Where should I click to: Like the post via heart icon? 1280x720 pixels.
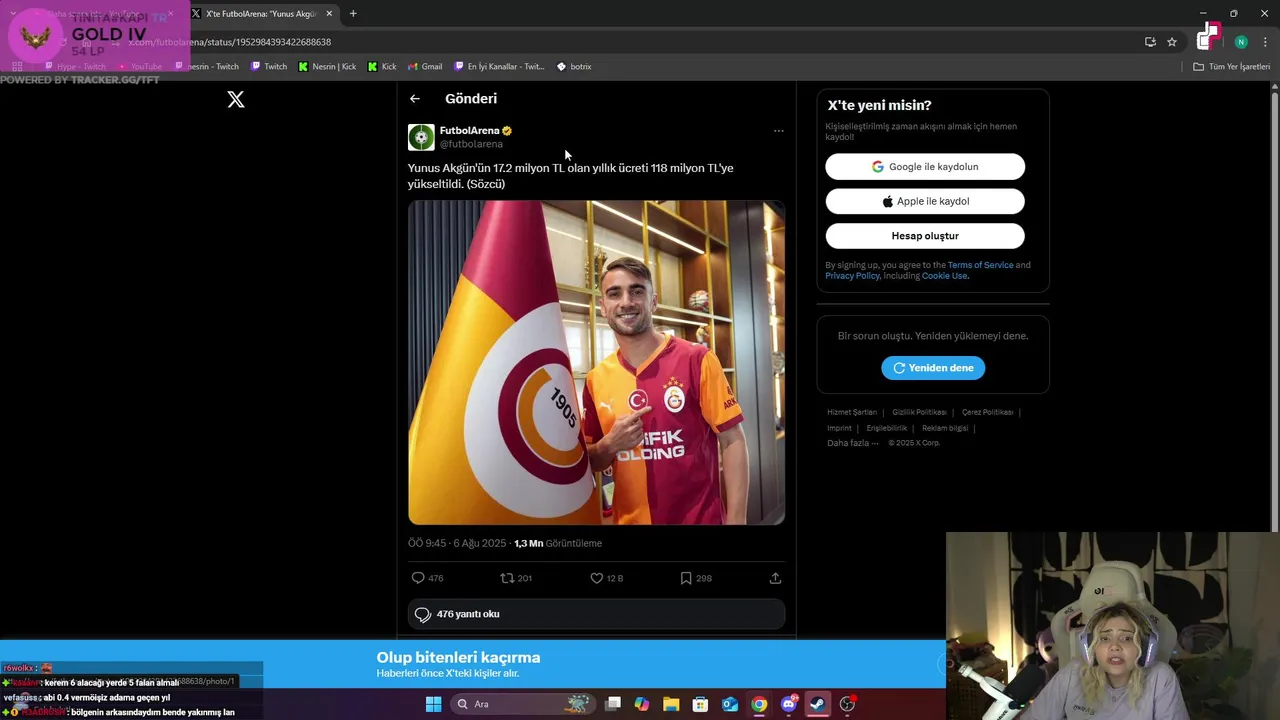click(596, 578)
